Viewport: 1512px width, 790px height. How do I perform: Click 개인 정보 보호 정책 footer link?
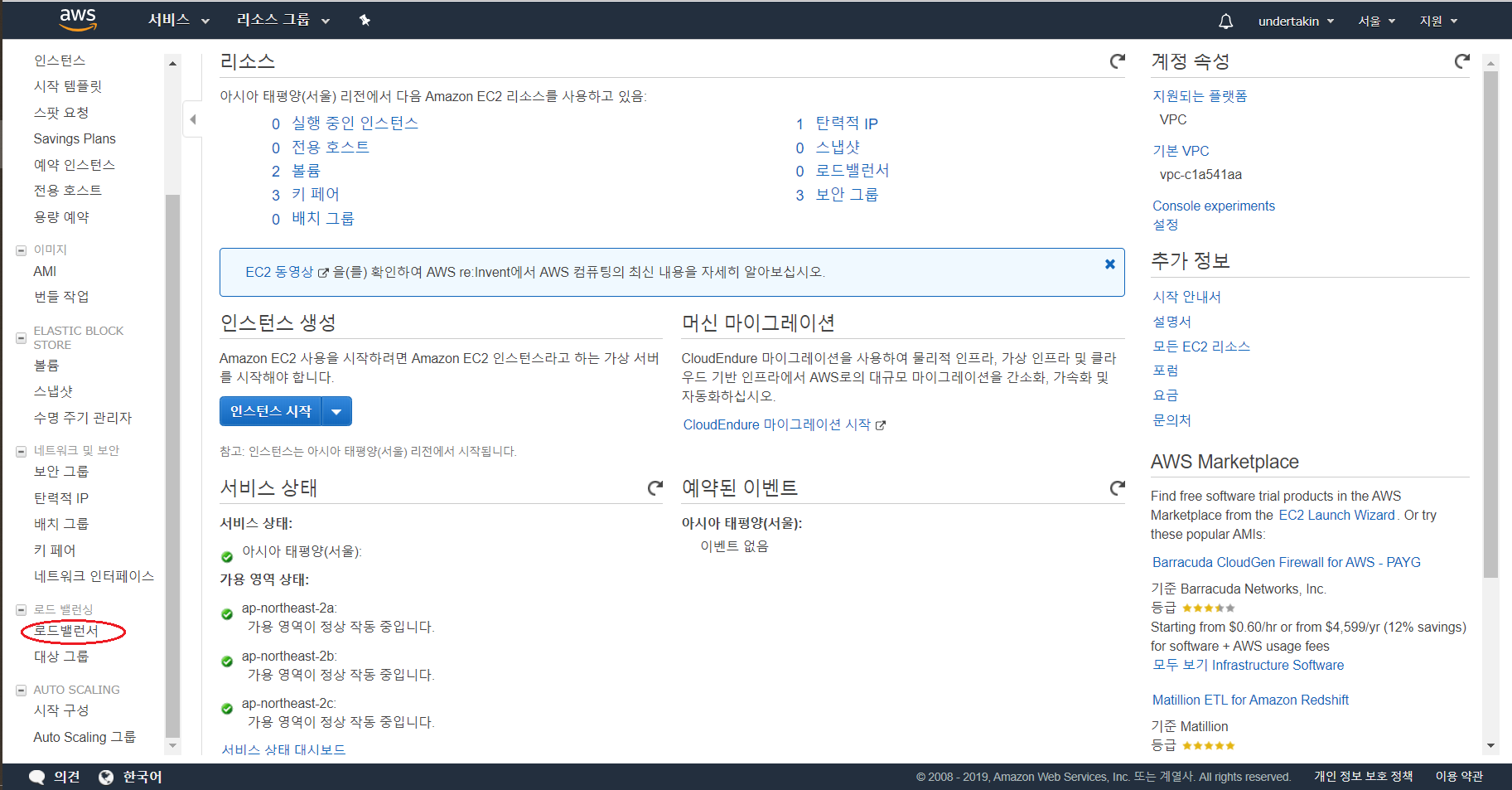point(1363,777)
